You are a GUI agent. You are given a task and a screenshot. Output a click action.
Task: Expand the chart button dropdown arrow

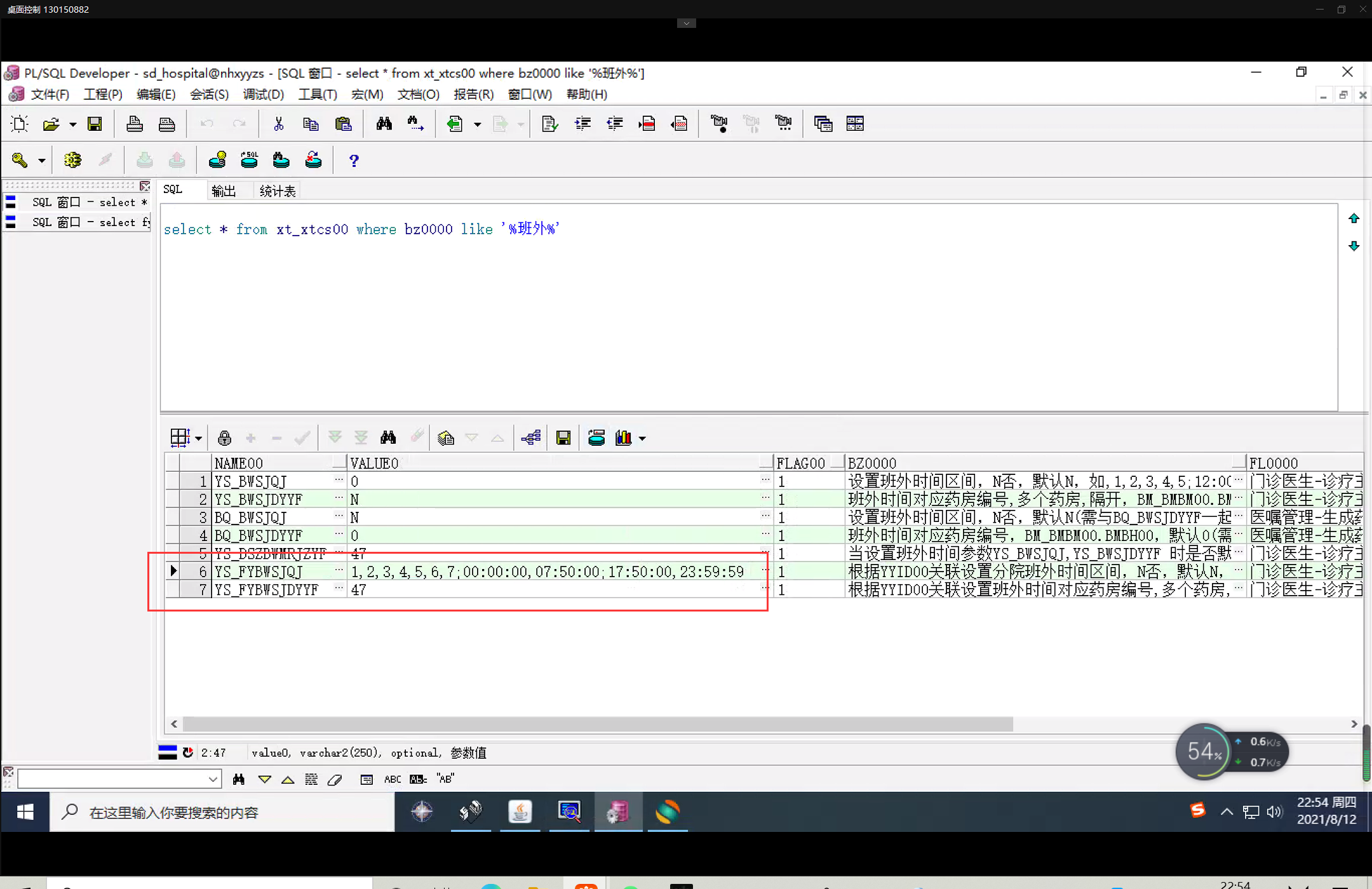(642, 438)
